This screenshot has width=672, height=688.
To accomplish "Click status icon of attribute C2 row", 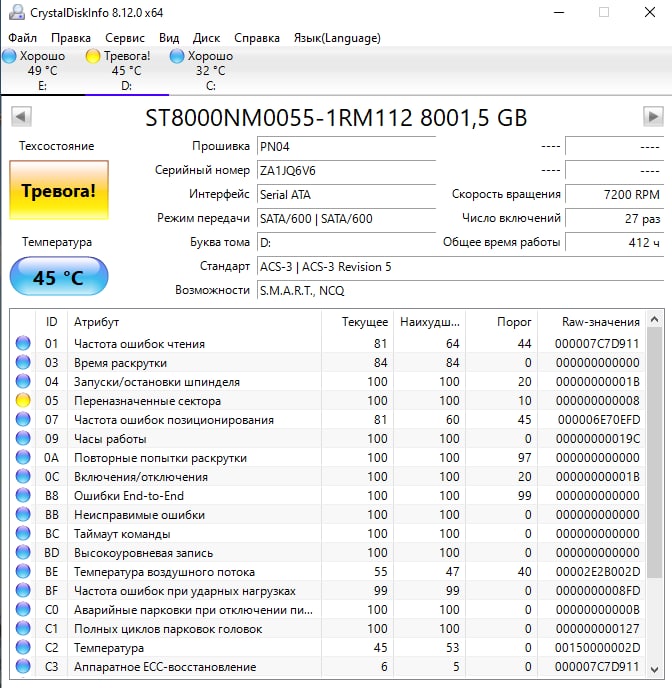I will coord(23,647).
